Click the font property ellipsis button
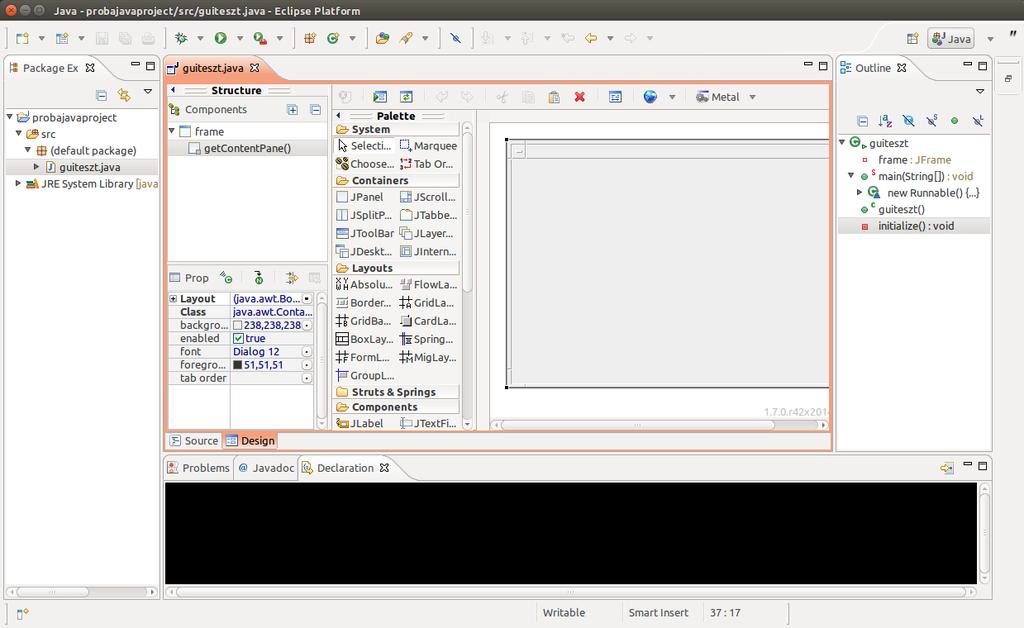1024x628 pixels. coord(307,351)
